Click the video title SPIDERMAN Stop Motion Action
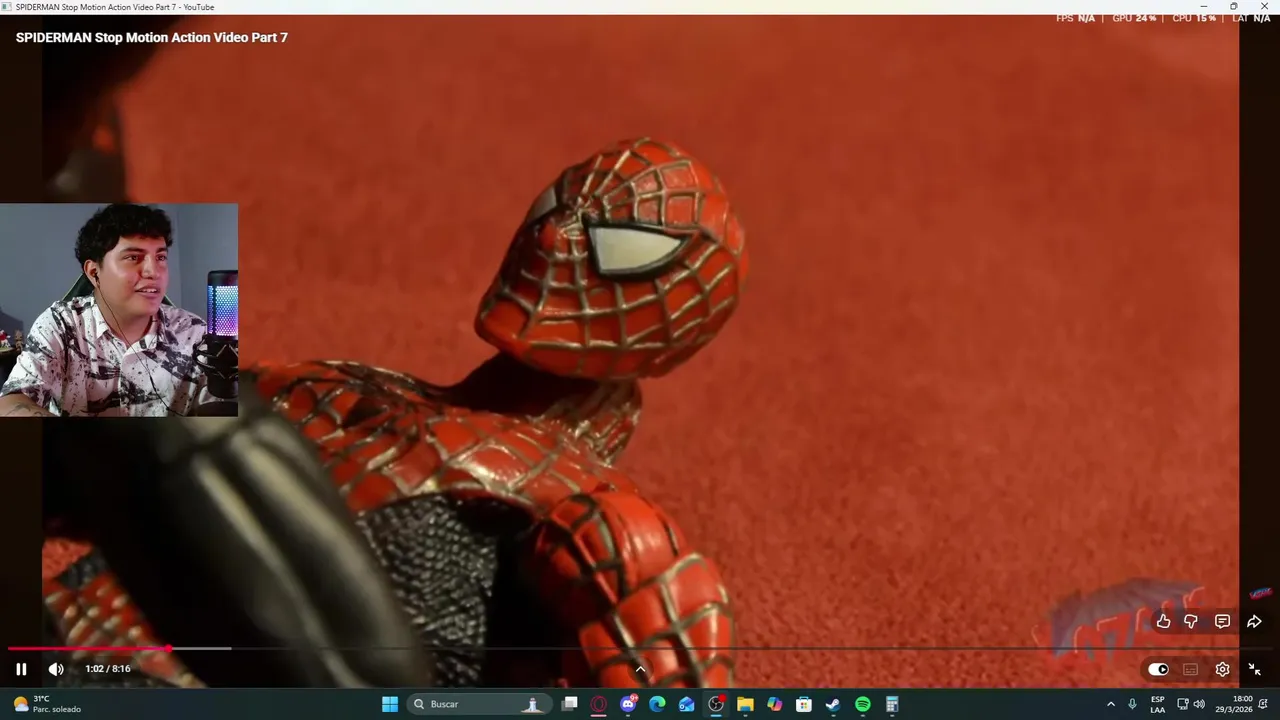Image resolution: width=1280 pixels, height=720 pixels. (x=152, y=37)
